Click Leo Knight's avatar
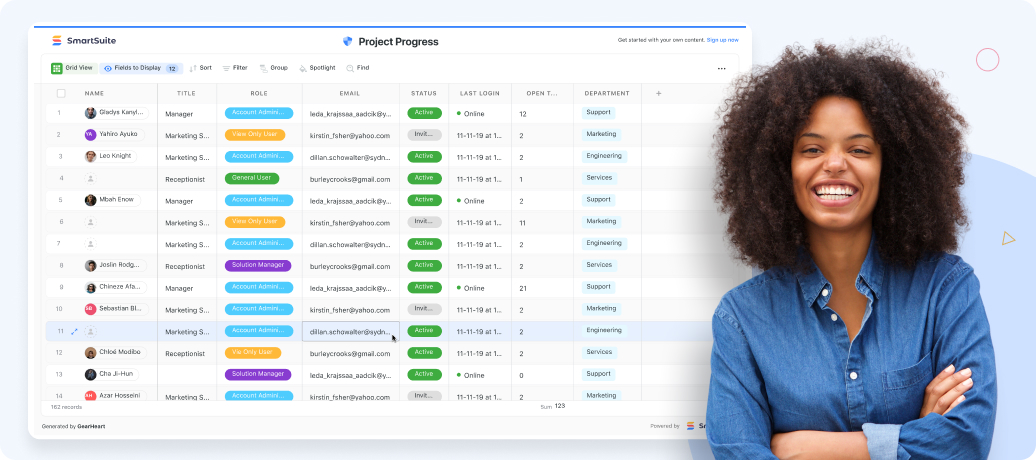Image resolution: width=1036 pixels, height=460 pixels. pyautogui.click(x=91, y=157)
